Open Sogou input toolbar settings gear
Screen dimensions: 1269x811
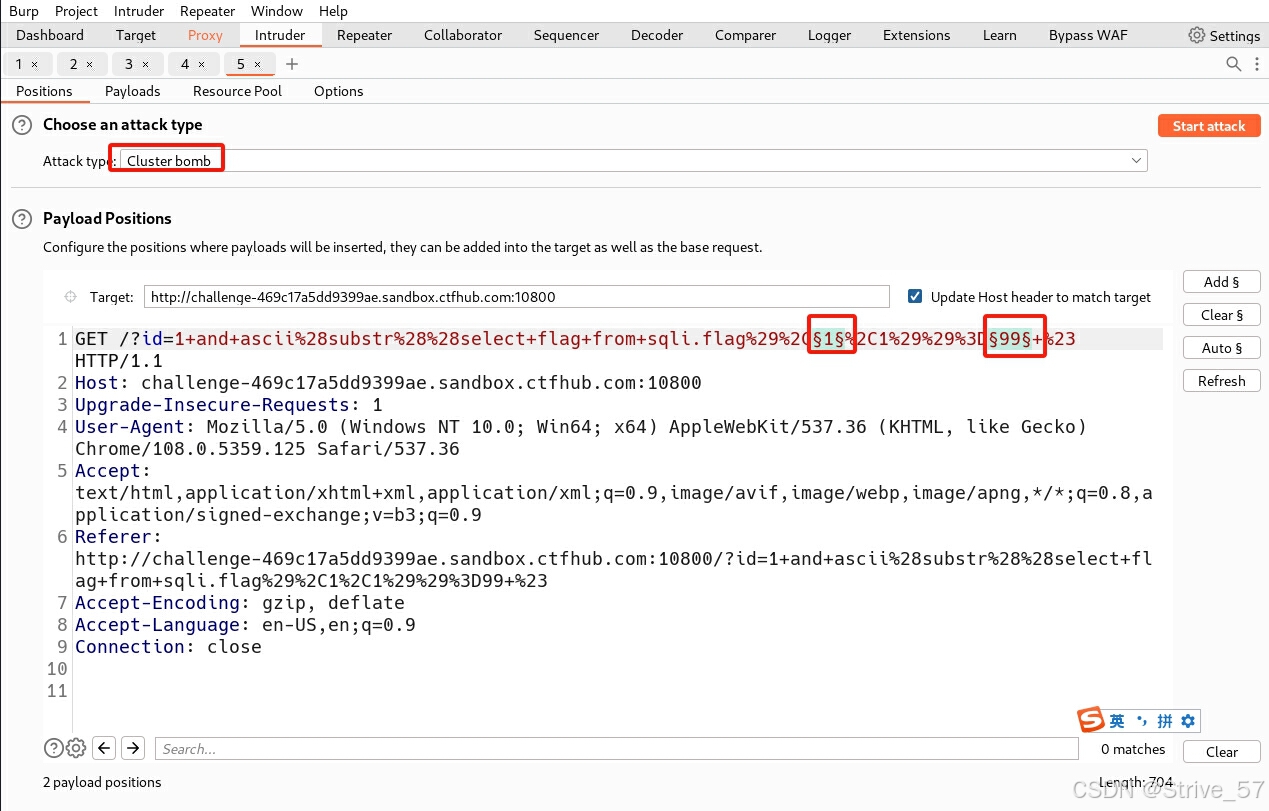(x=1188, y=721)
